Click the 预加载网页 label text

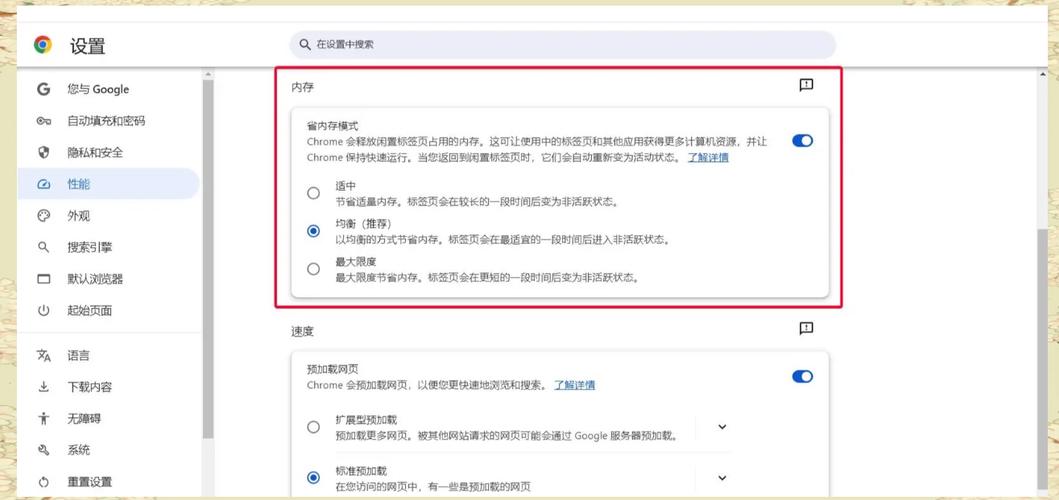[332, 370]
